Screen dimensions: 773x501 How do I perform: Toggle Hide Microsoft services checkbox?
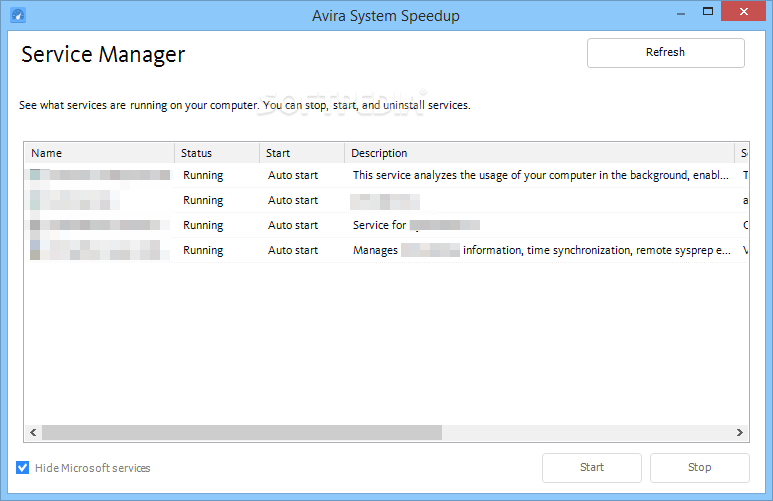[x=22, y=467]
